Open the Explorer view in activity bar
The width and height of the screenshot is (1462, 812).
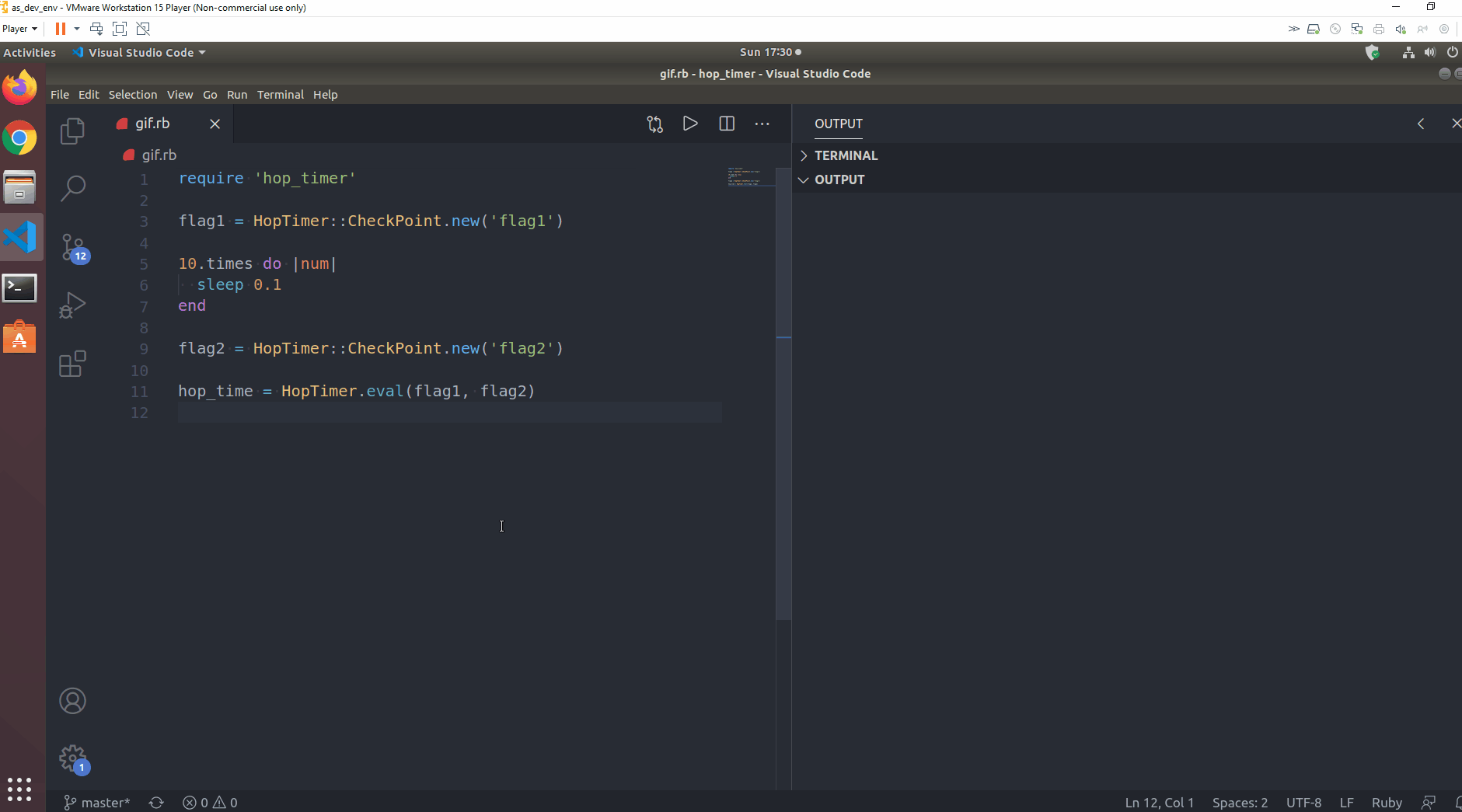[x=72, y=131]
